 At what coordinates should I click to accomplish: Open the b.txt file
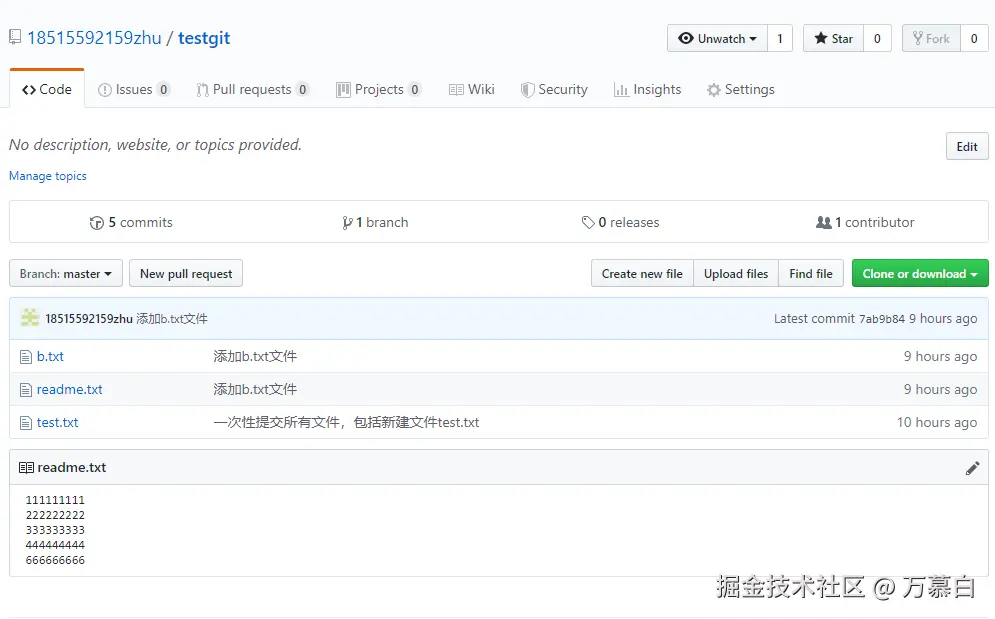[50, 356]
